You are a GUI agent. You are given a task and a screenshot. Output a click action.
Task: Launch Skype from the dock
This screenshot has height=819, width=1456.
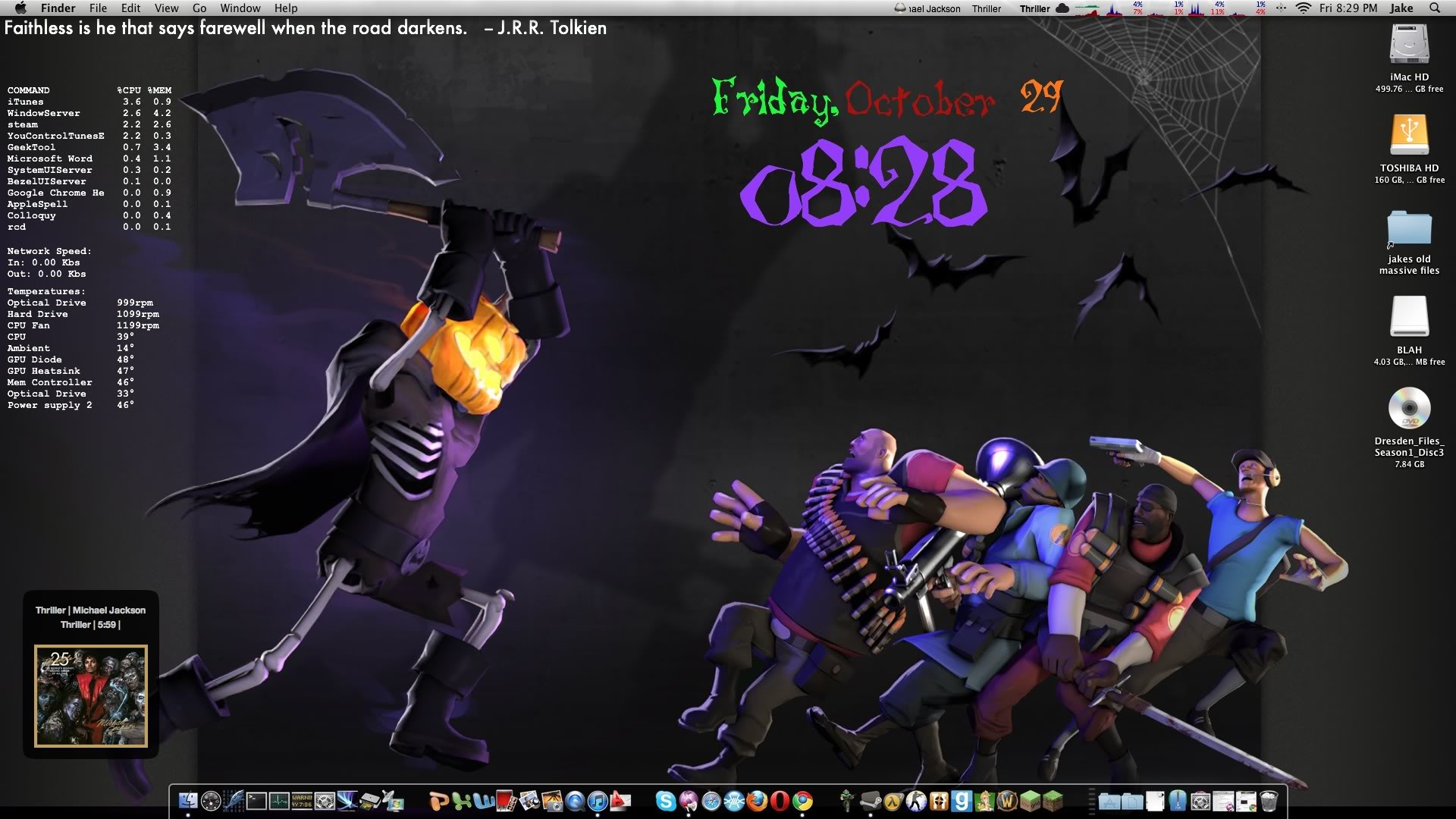pyautogui.click(x=665, y=801)
